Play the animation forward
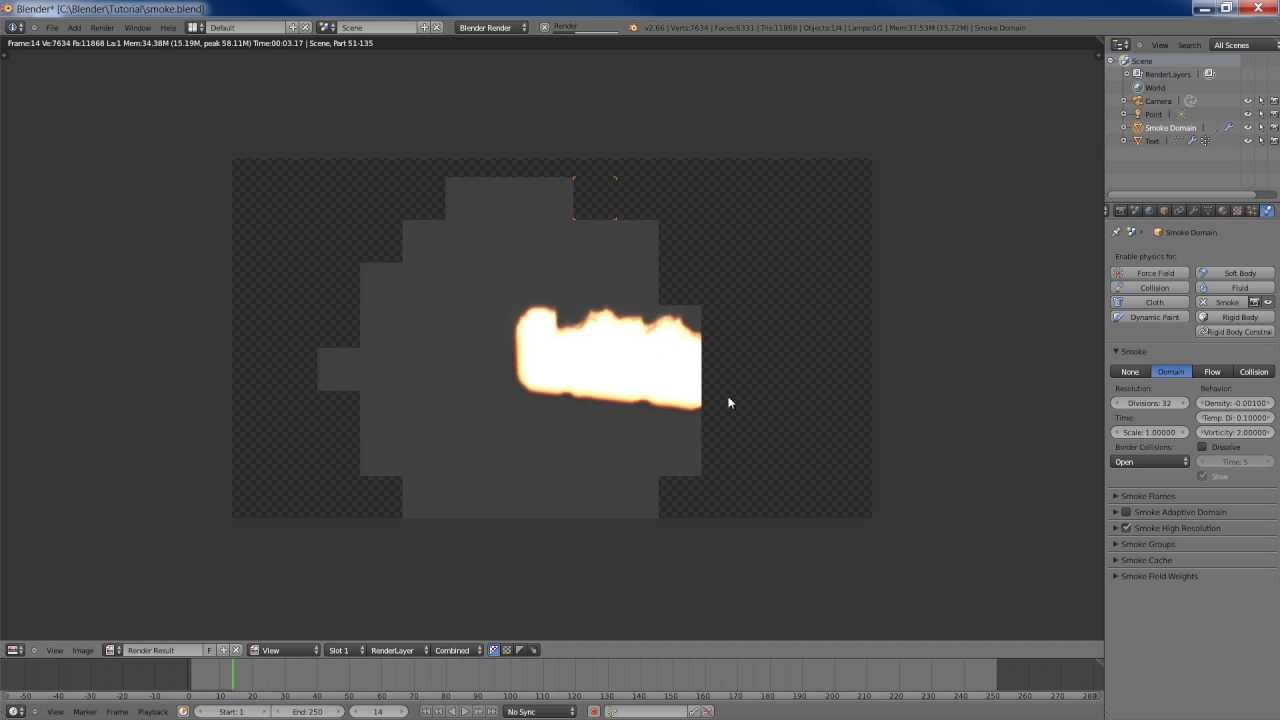The image size is (1280, 720). click(465, 712)
